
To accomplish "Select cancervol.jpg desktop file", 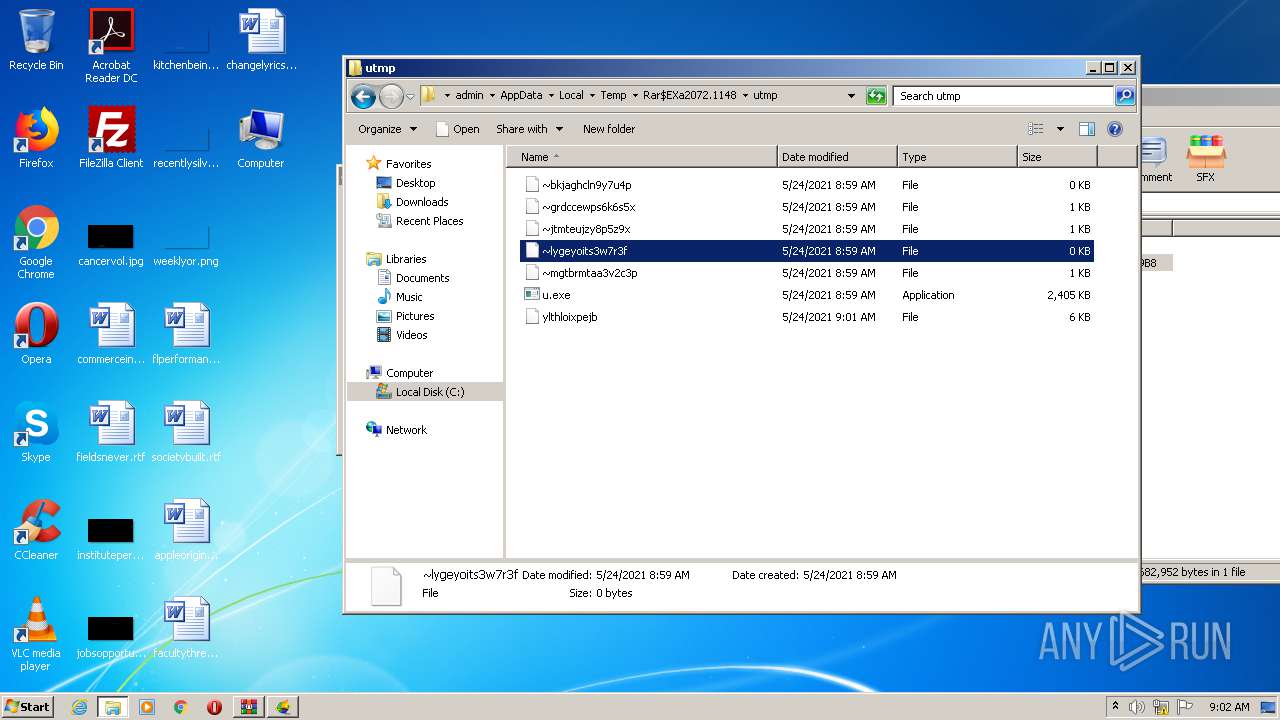I will [111, 246].
